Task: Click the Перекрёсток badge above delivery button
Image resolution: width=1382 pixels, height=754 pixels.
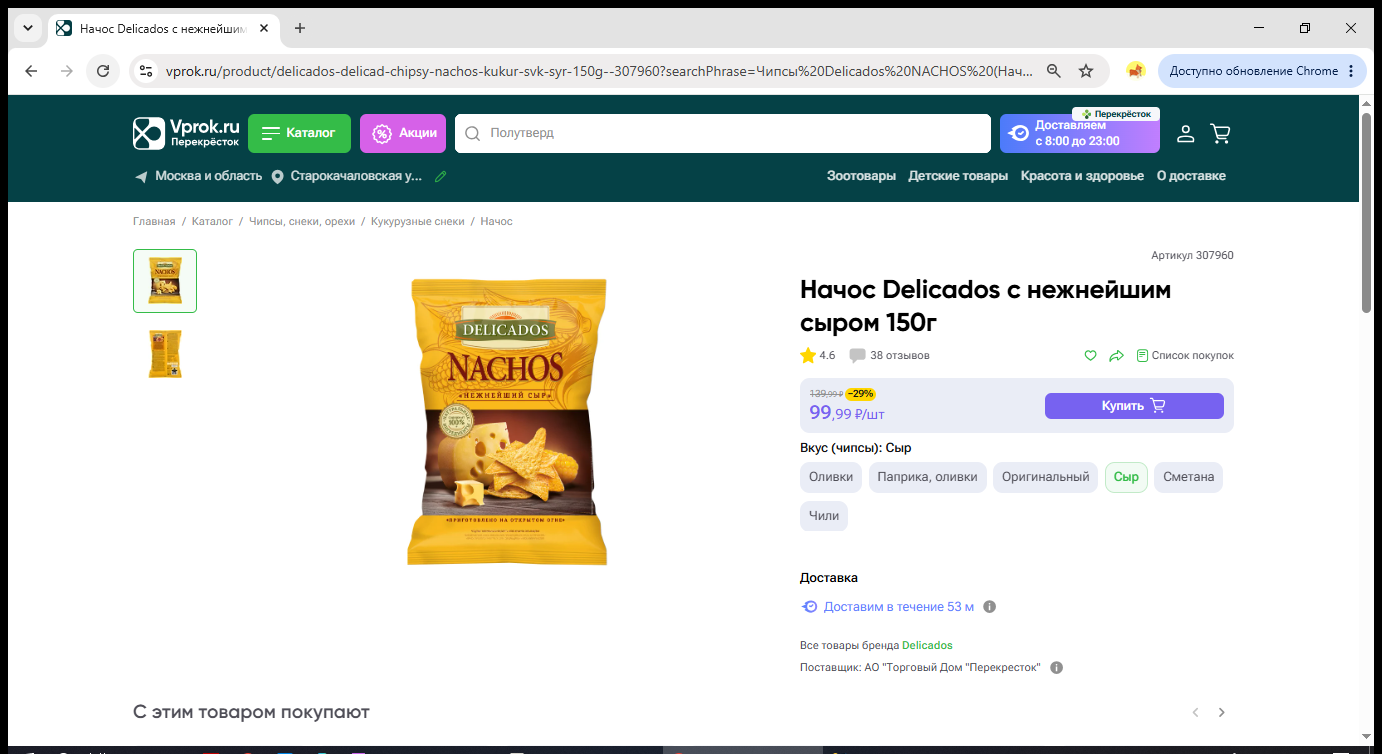Action: click(x=1116, y=114)
